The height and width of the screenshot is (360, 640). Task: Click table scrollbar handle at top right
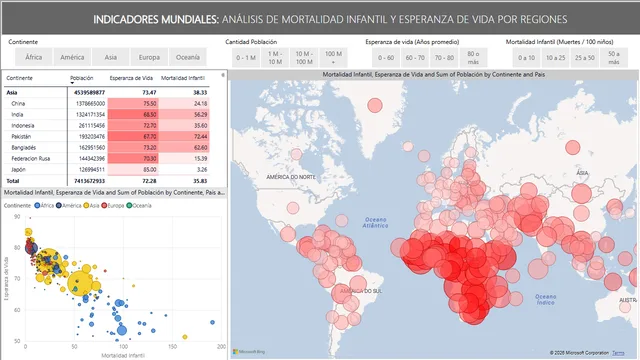click(x=223, y=75)
